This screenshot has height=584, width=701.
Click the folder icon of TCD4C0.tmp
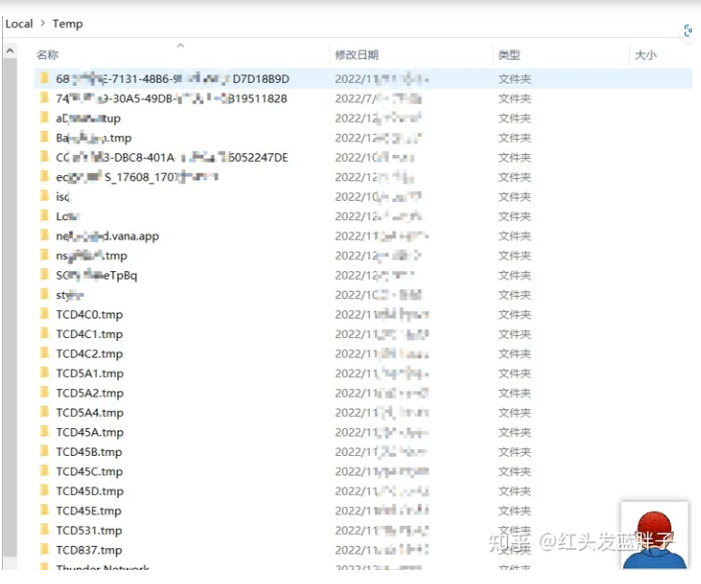pyautogui.click(x=44, y=314)
